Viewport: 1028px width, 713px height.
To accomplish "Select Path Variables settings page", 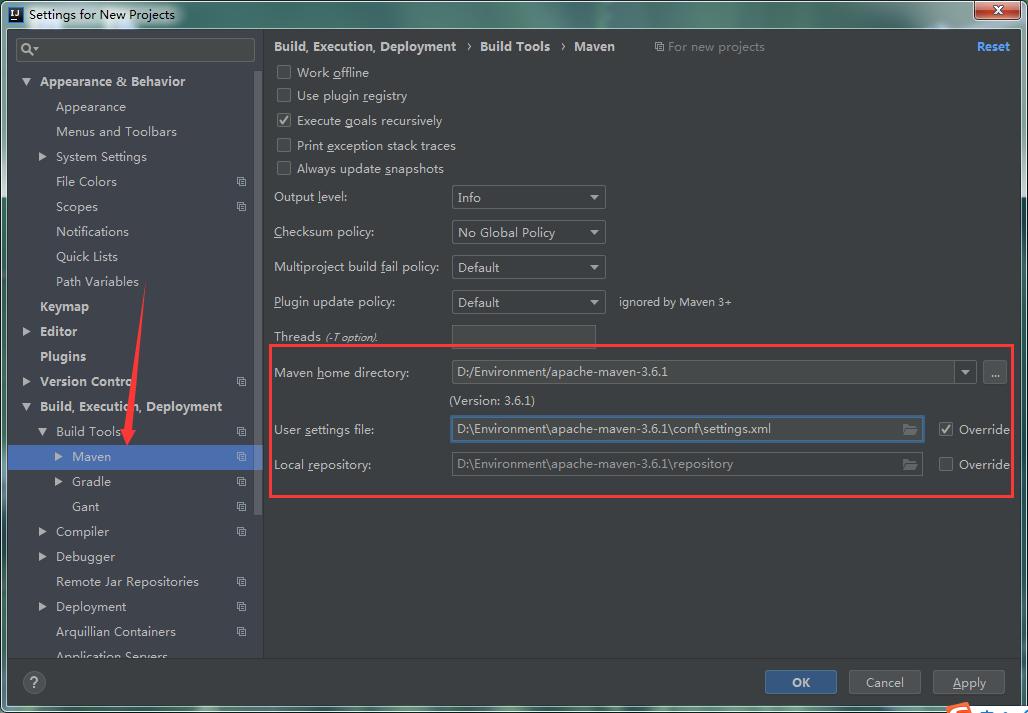I will (97, 281).
